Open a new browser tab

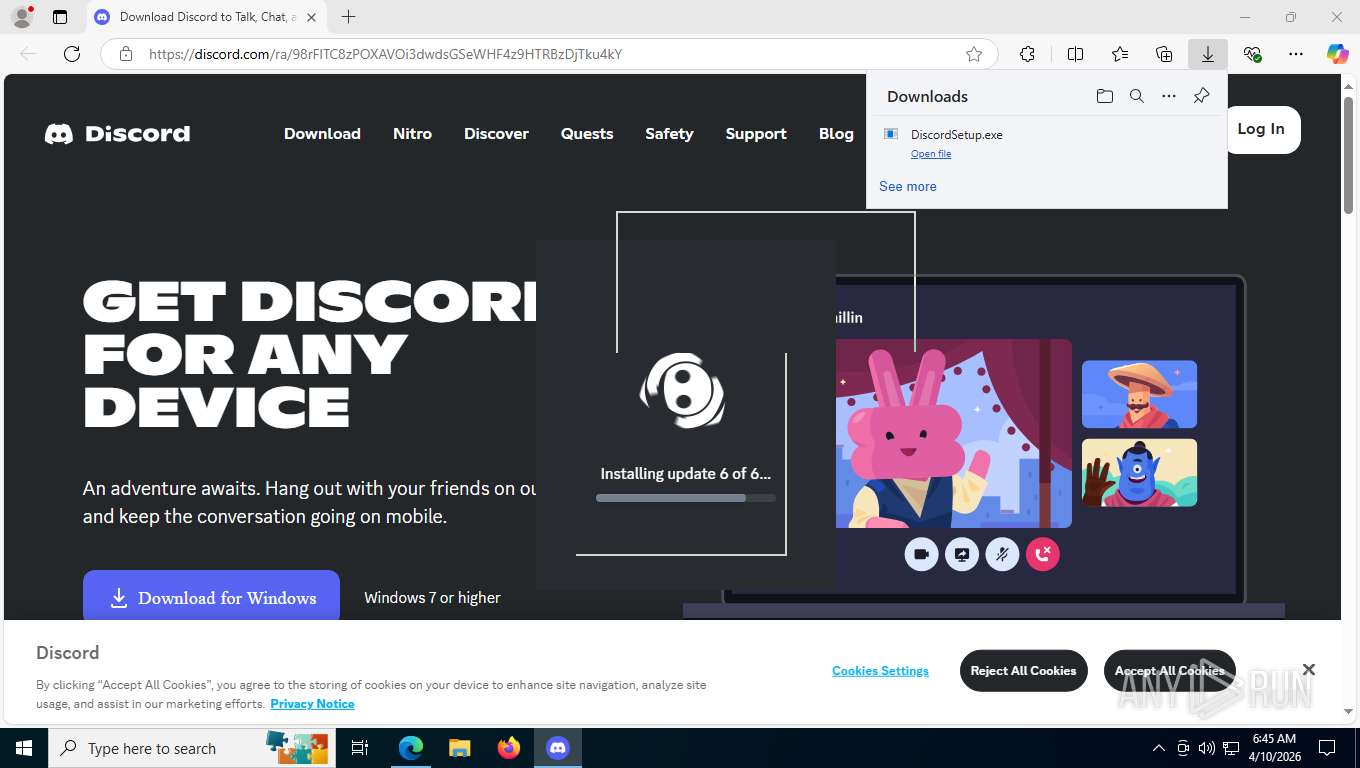tap(348, 17)
